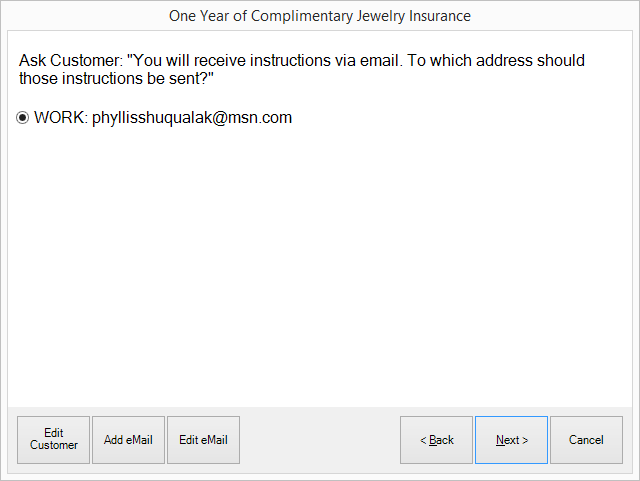Click gray bar space between Edit eMail and Back
The height and width of the screenshot is (481, 640).
pos(320,440)
